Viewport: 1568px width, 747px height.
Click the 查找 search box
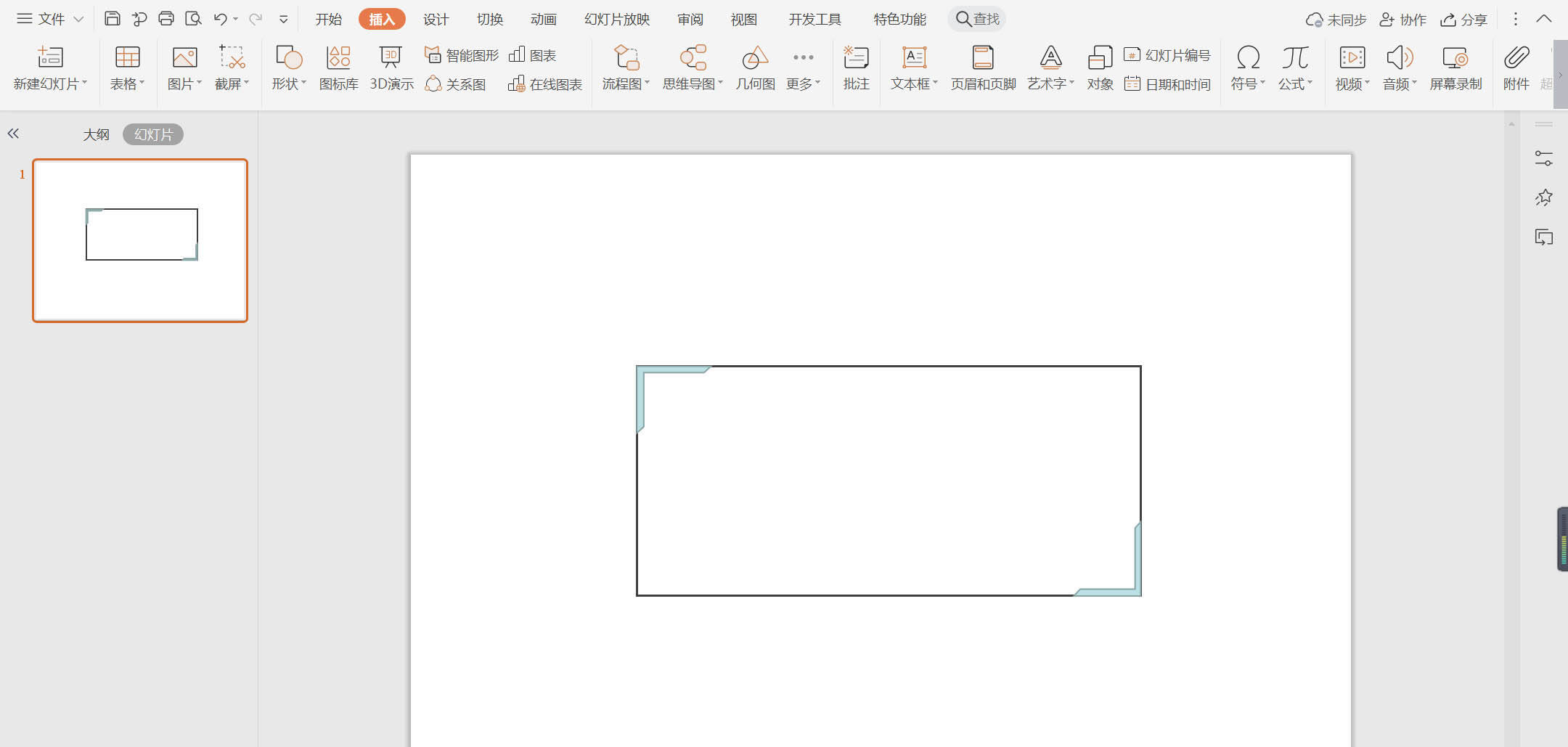coord(977,19)
